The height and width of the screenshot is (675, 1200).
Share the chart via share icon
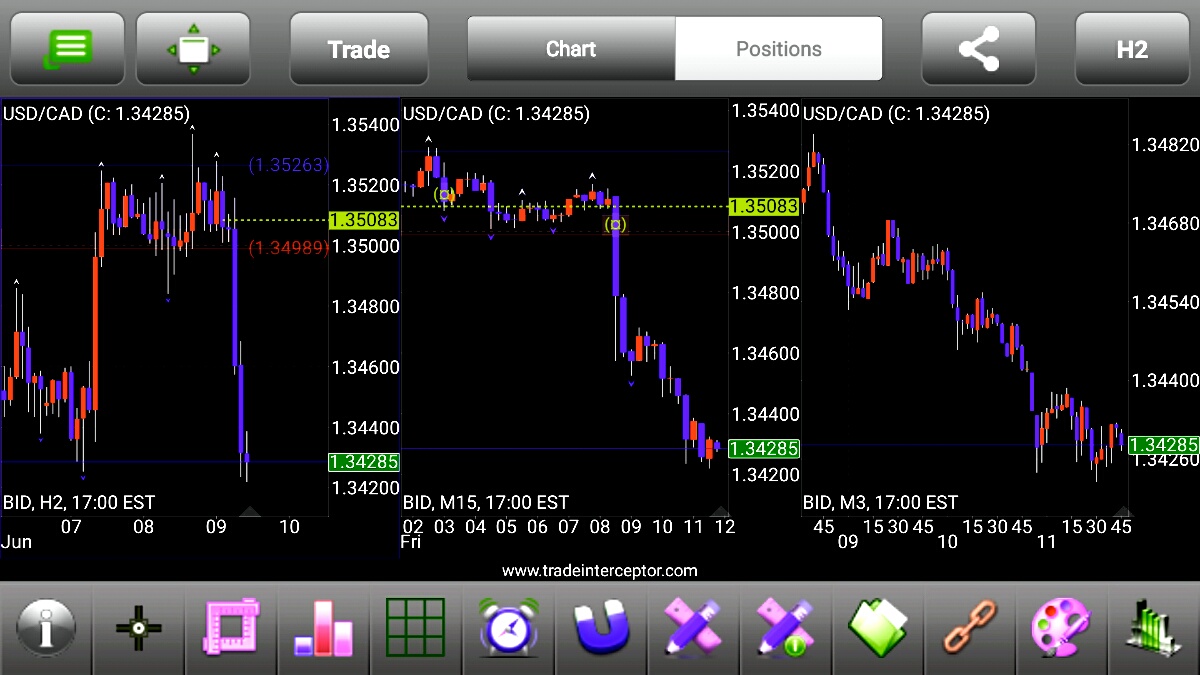pyautogui.click(x=978, y=48)
